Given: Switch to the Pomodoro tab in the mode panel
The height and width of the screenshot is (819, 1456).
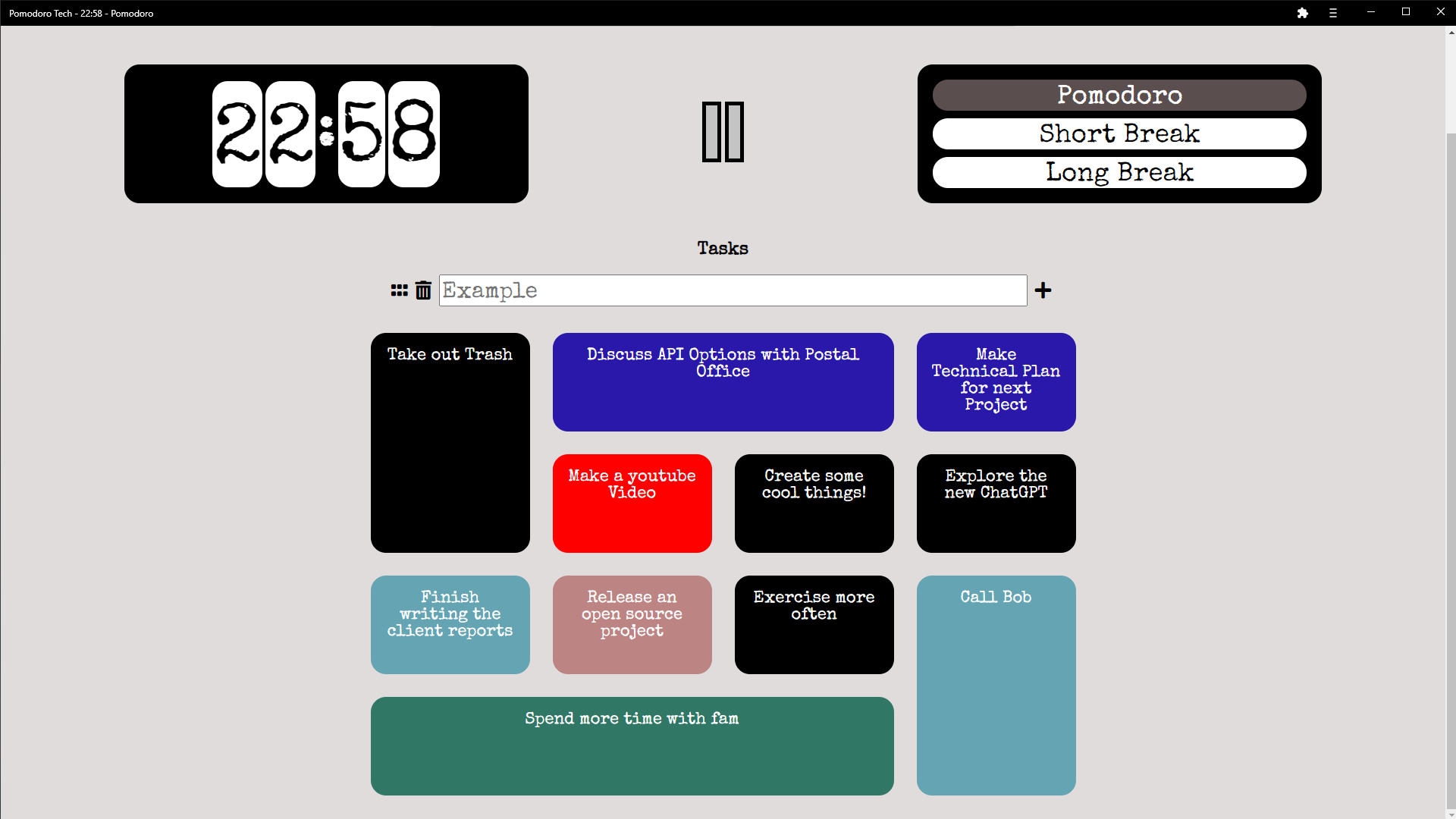Looking at the screenshot, I should [1119, 95].
